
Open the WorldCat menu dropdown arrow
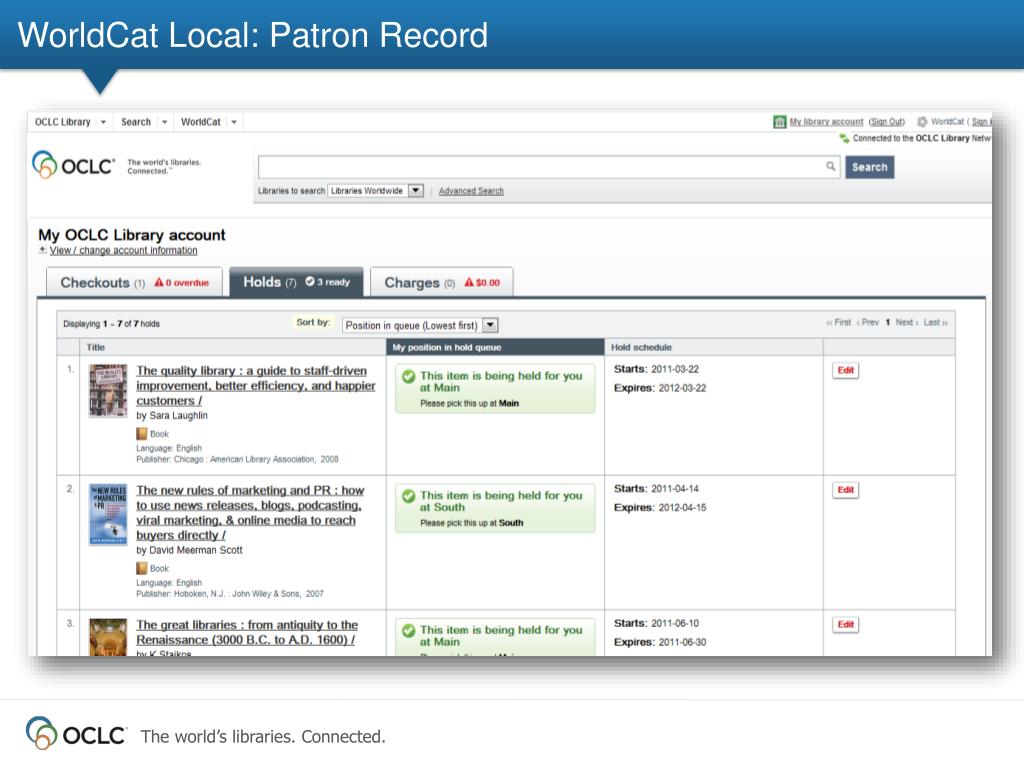click(x=234, y=122)
